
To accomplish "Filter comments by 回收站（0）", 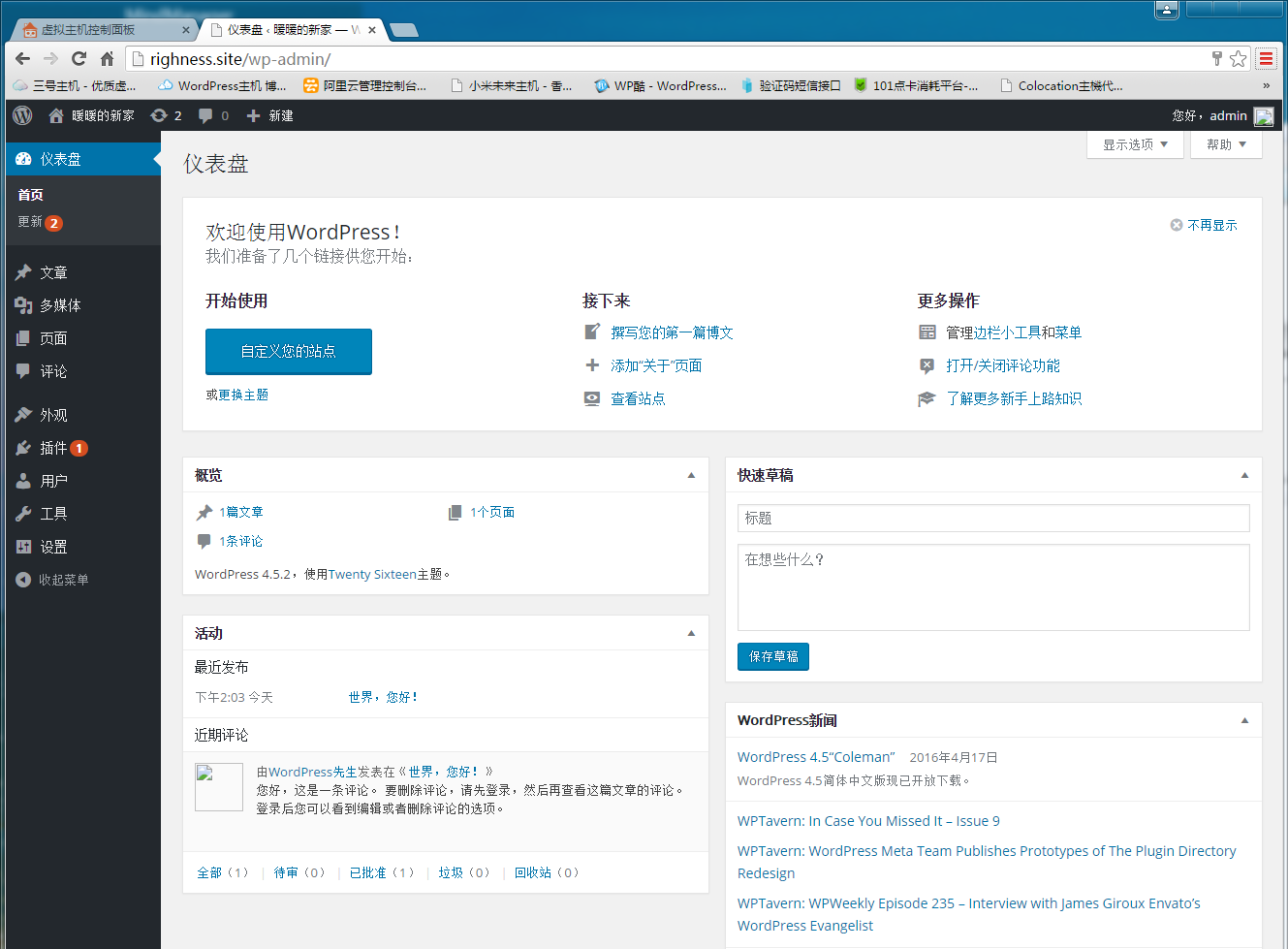I will click(x=547, y=872).
